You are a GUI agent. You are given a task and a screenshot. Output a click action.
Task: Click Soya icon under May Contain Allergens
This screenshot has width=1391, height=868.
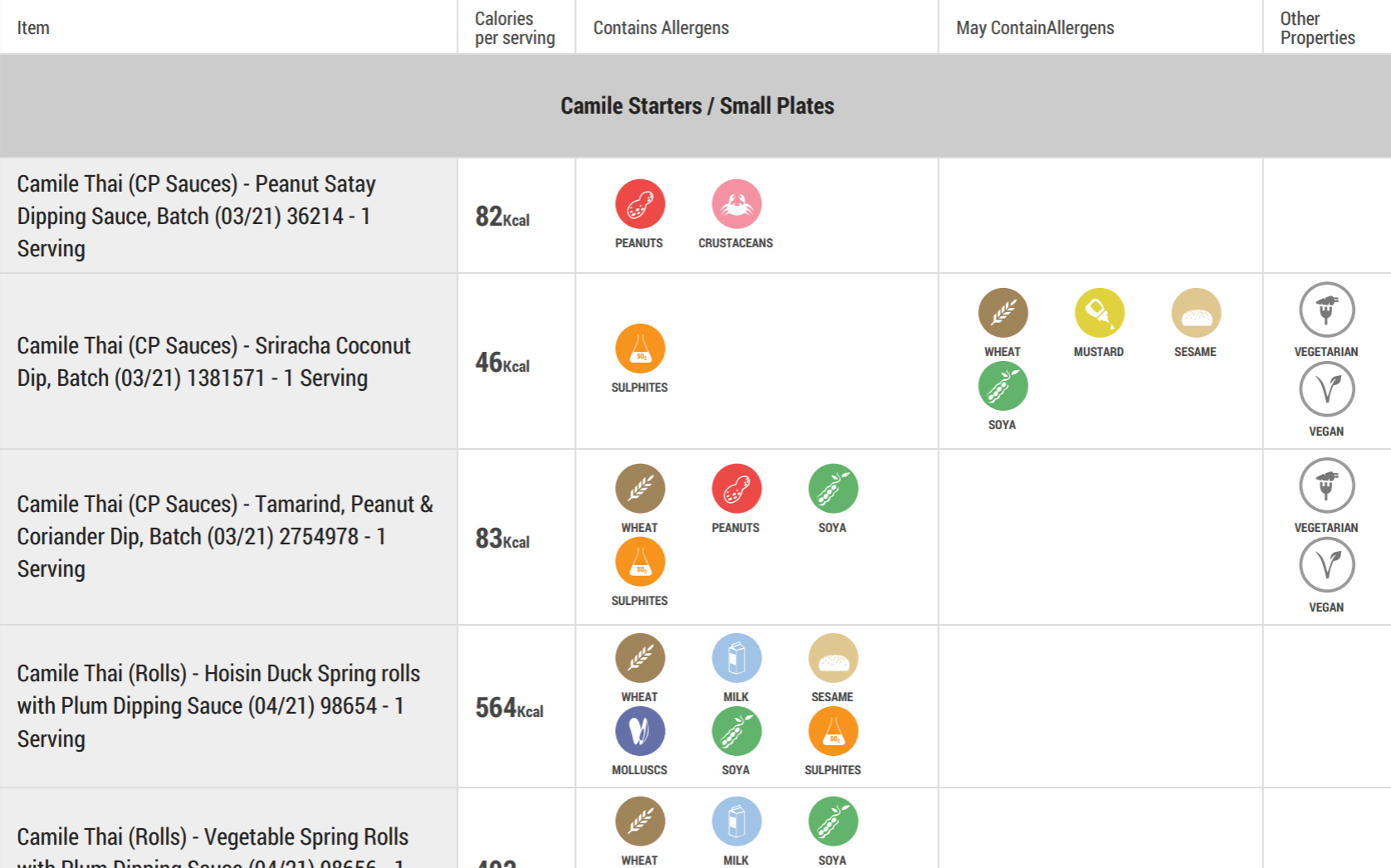(1003, 386)
